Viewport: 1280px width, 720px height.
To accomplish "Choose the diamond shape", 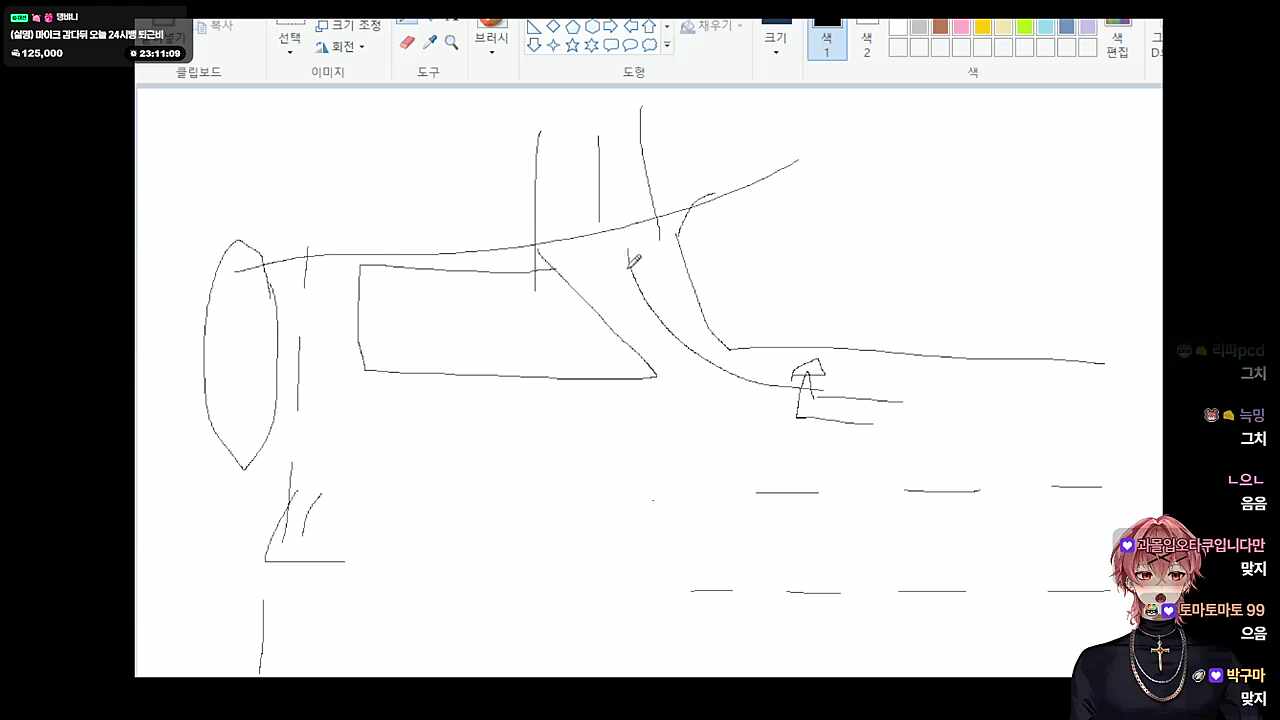I will coord(553,26).
